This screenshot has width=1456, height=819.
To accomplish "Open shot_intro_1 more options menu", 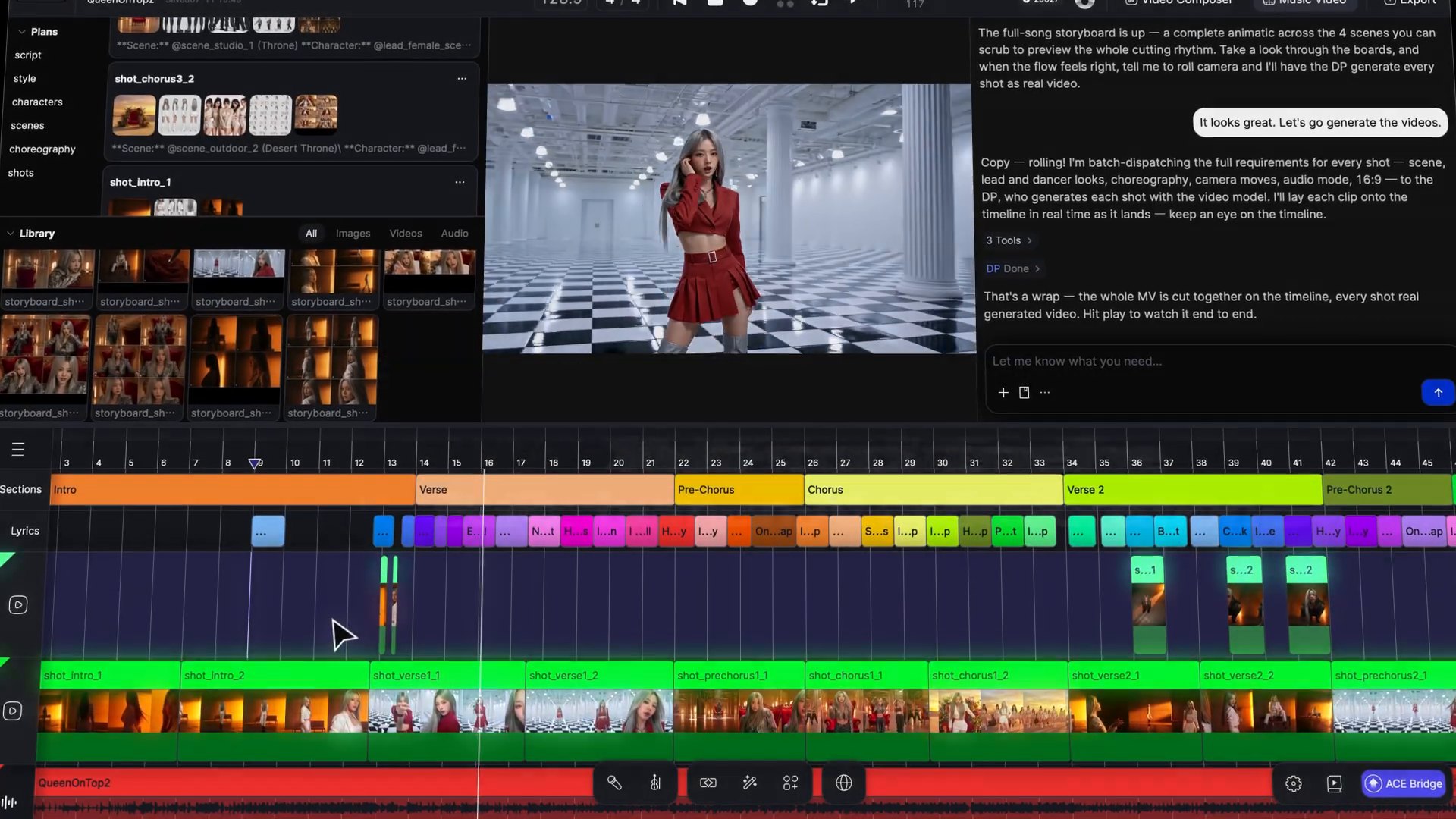I will pos(460,182).
